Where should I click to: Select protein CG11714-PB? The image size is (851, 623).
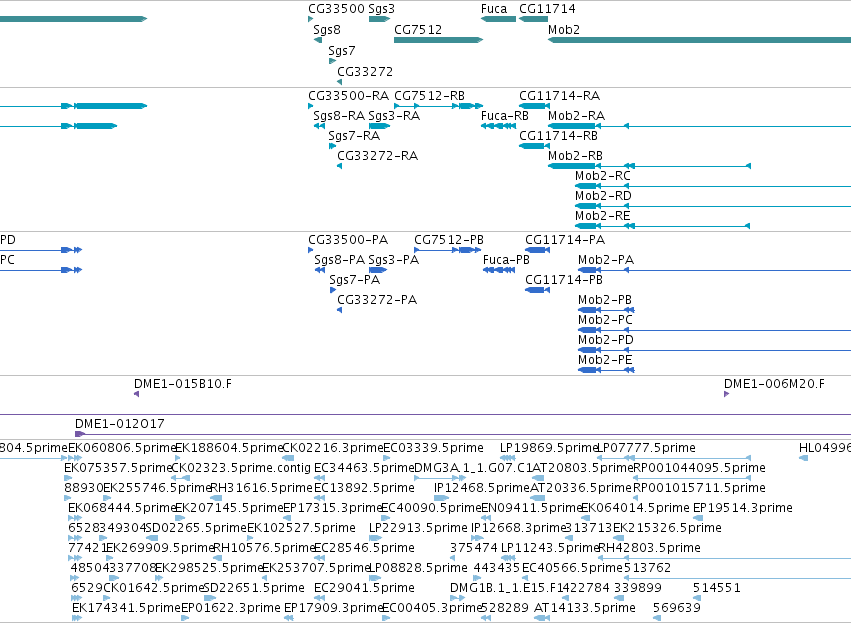coord(564,280)
